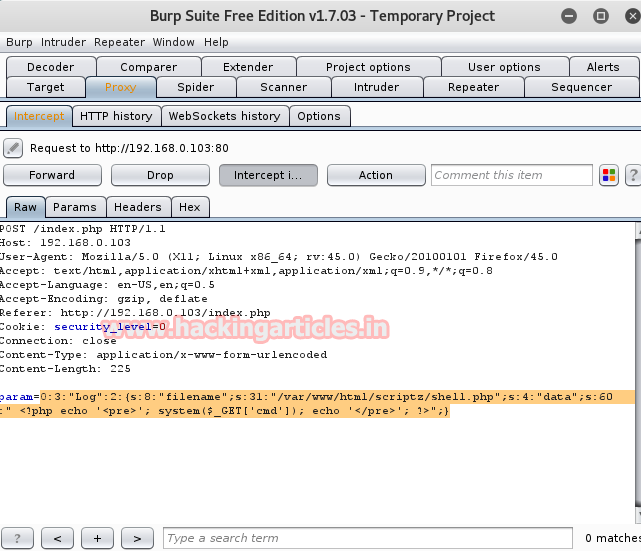Click the Request to http://192.168.0.103:80 label
Image resolution: width=641 pixels, height=551 pixels.
click(x=129, y=148)
